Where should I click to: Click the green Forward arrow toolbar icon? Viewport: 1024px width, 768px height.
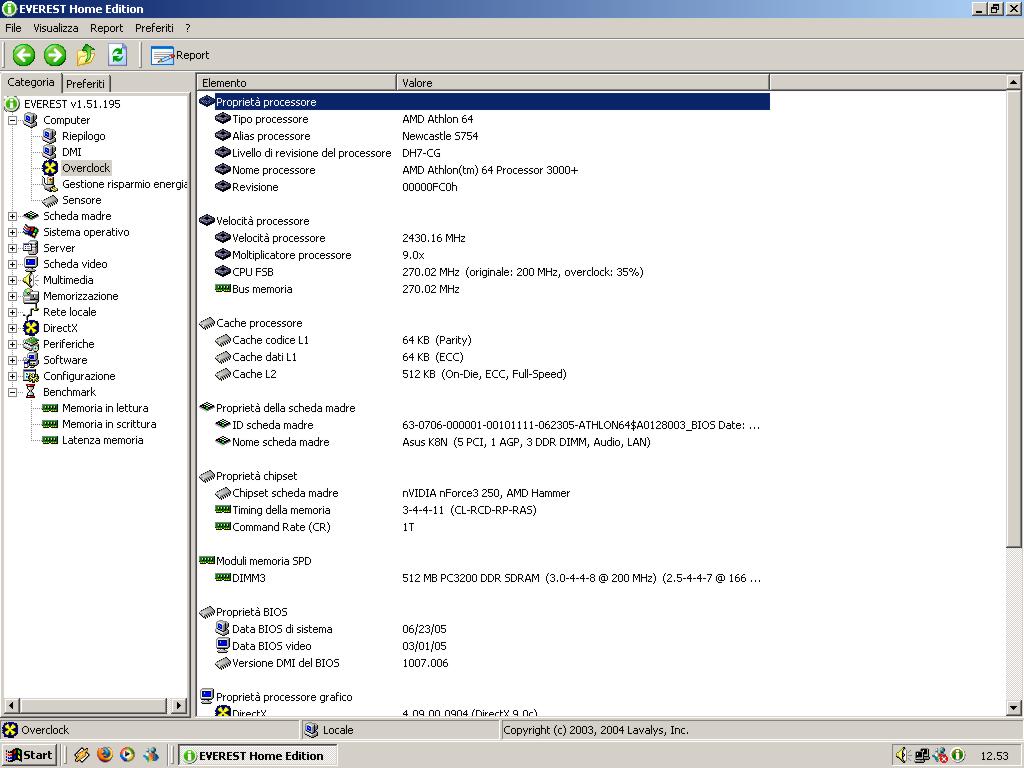pos(55,55)
